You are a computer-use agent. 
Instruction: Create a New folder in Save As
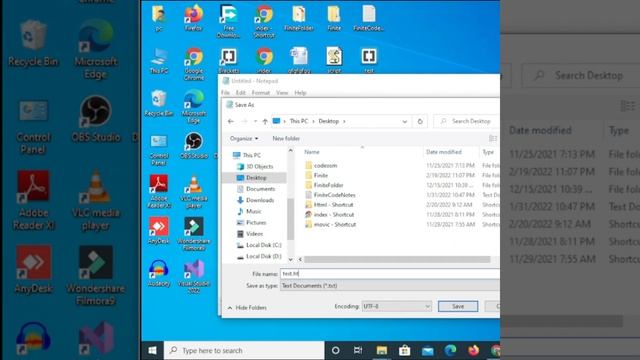[286, 138]
